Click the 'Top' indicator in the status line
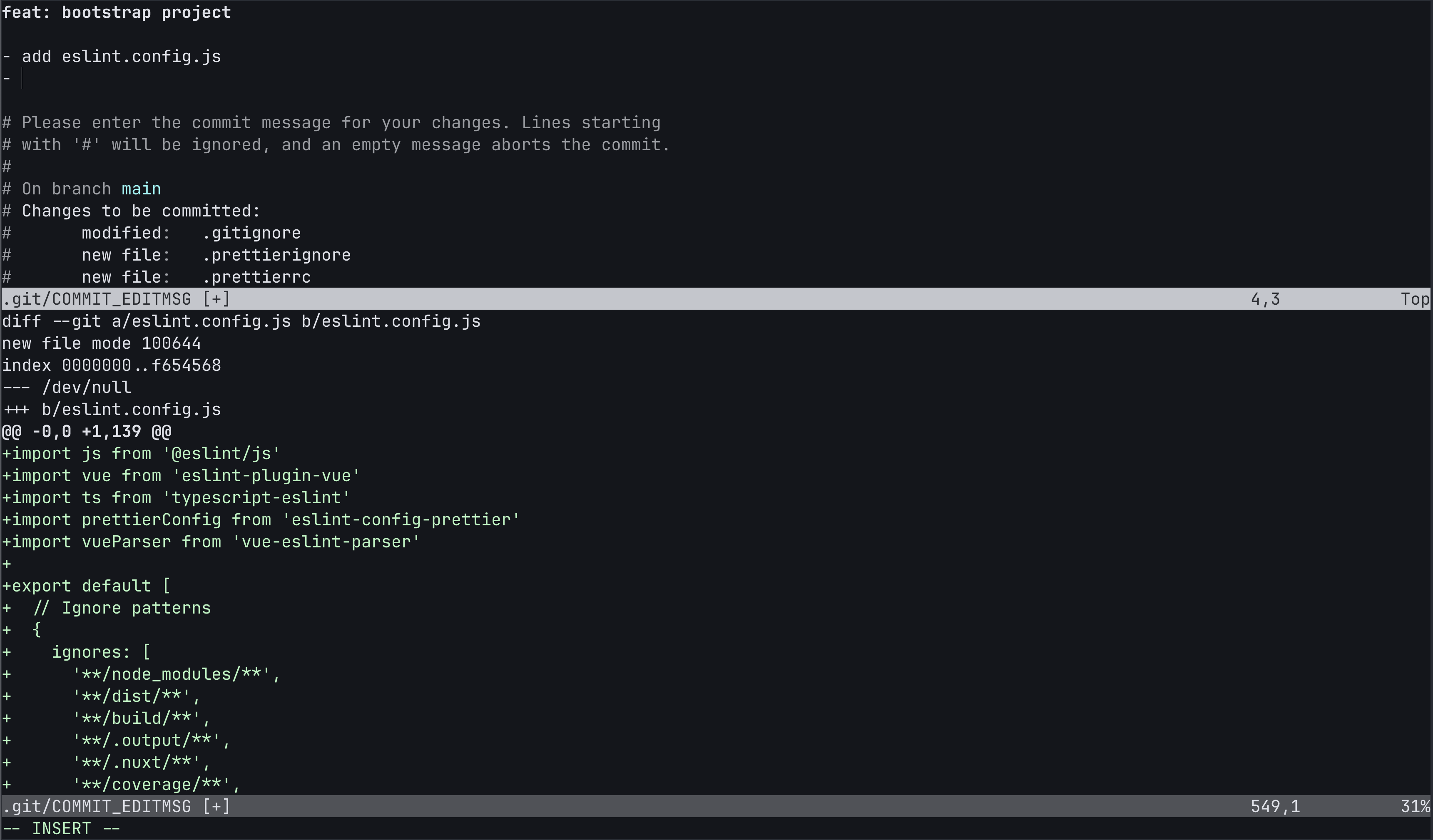1433x840 pixels. 1415,298
